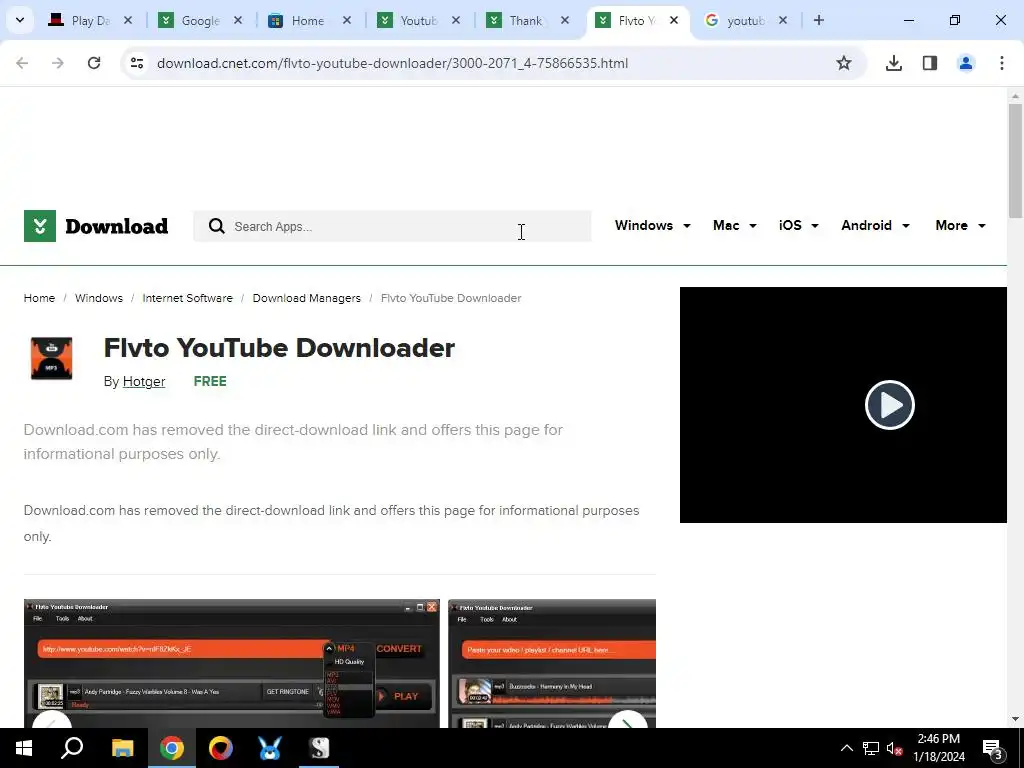Click the browser Back arrow

[x=22, y=63]
